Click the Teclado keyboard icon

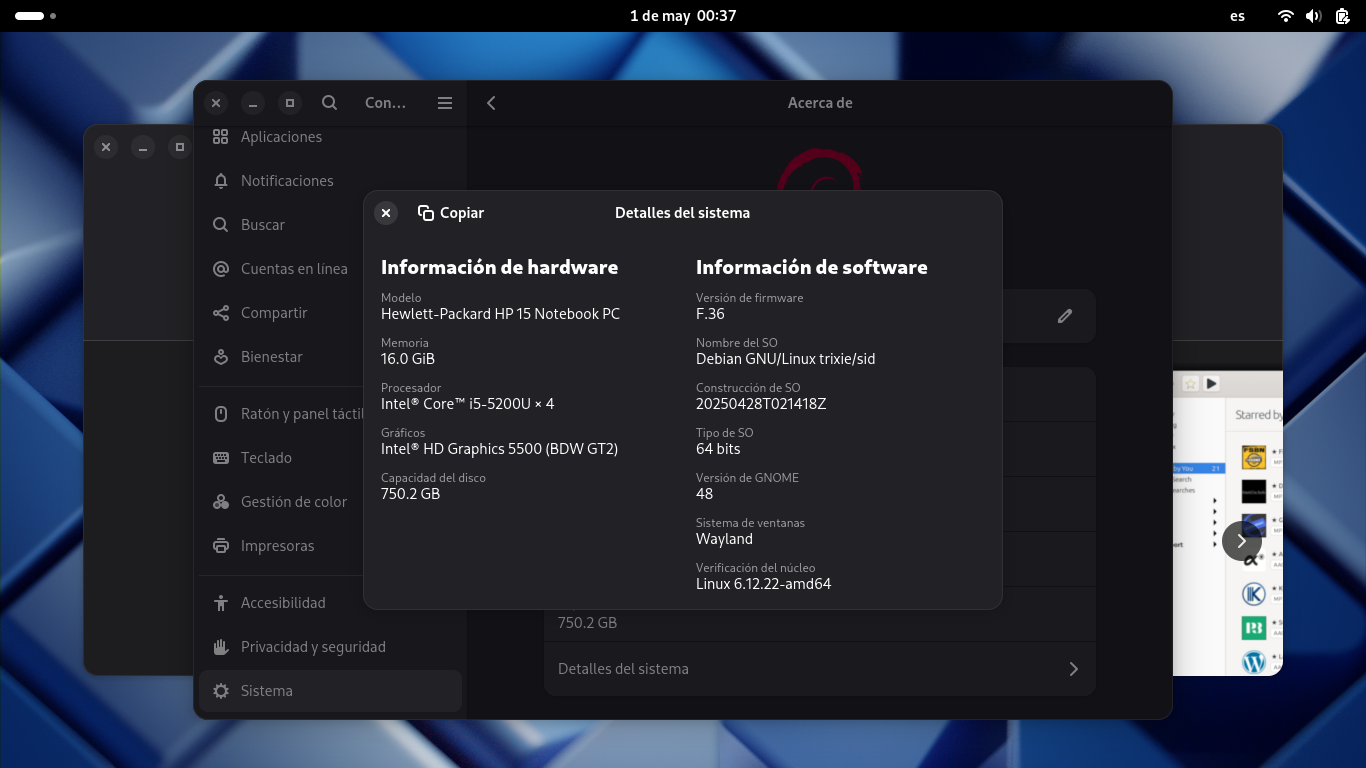click(221, 458)
